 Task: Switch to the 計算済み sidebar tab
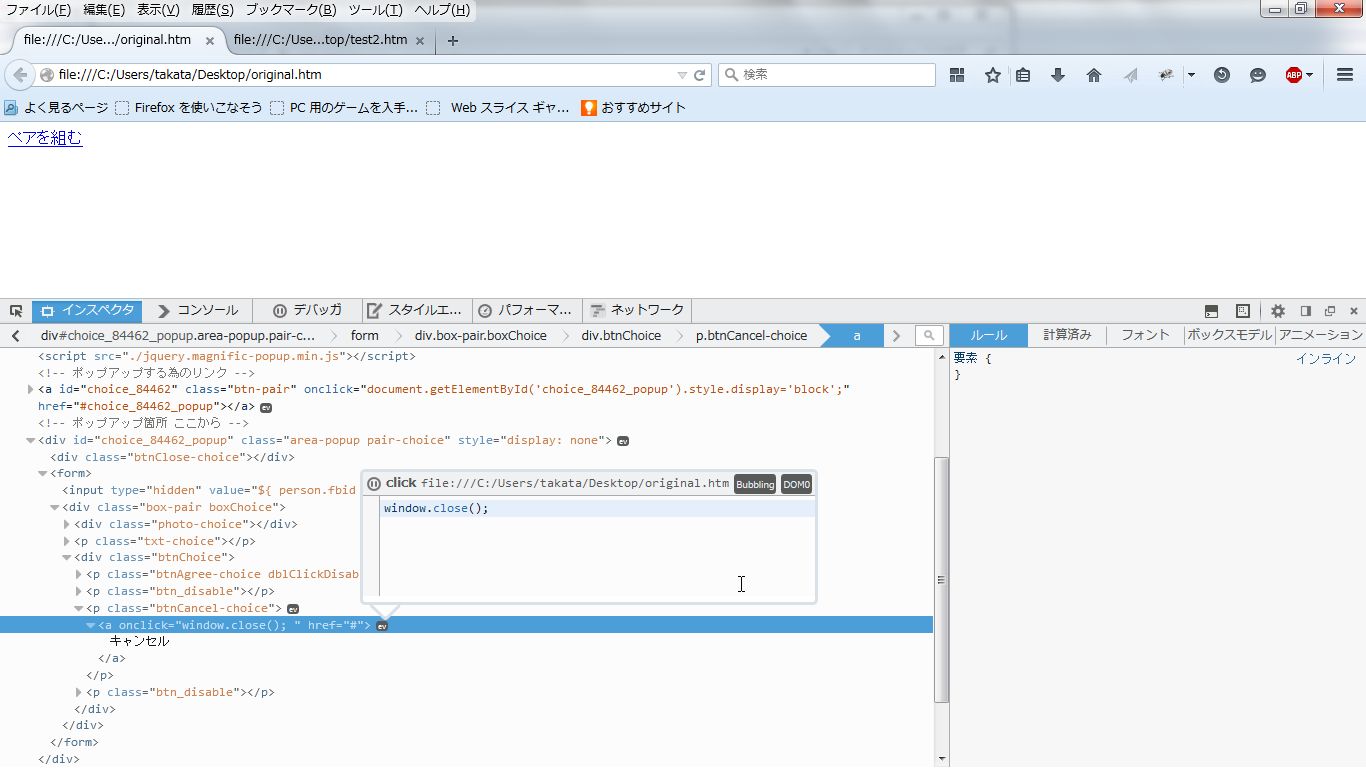1067,336
